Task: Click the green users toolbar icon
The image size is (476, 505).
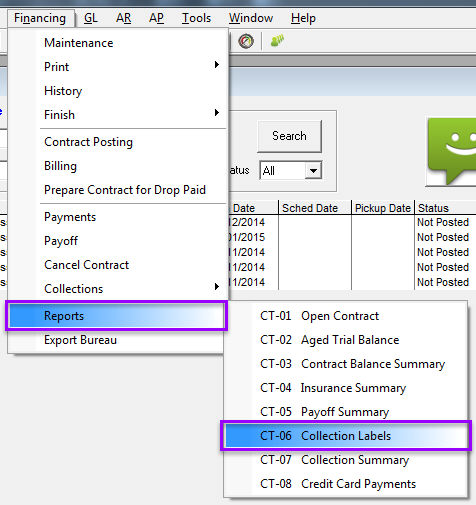Action: click(x=277, y=41)
